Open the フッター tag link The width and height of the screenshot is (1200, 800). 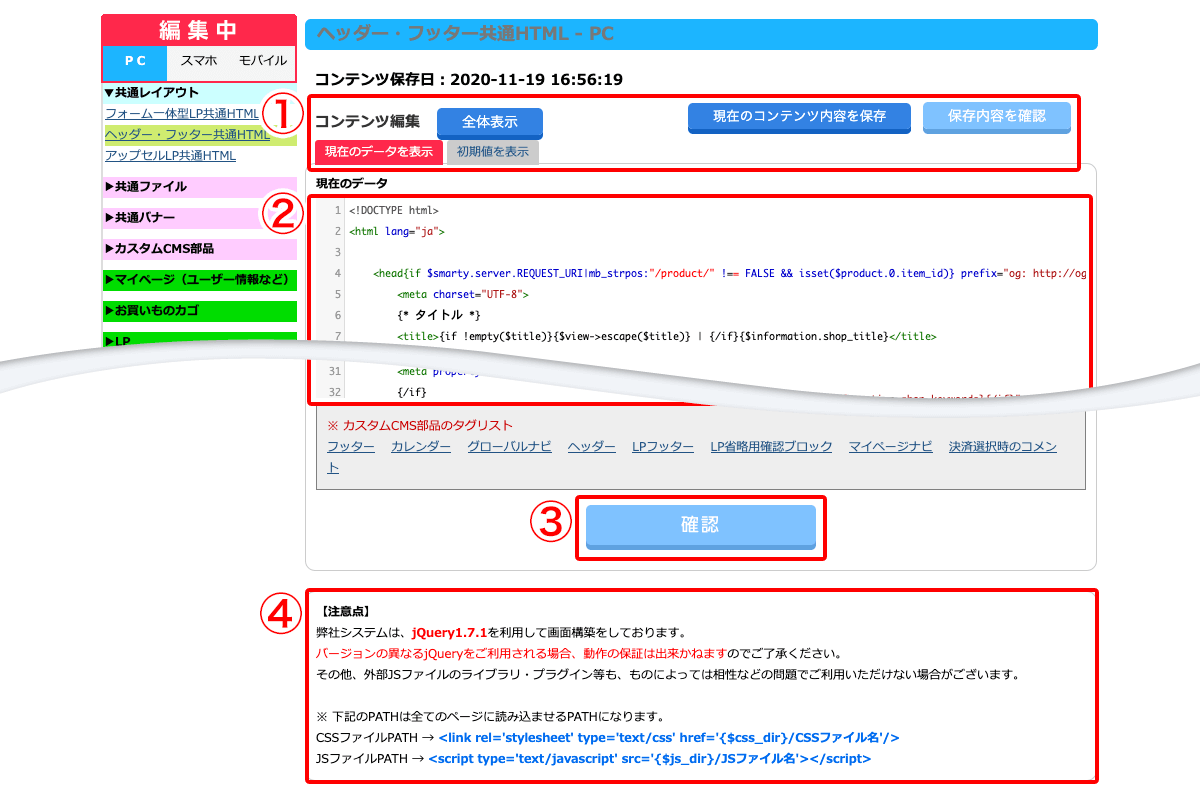click(x=351, y=447)
